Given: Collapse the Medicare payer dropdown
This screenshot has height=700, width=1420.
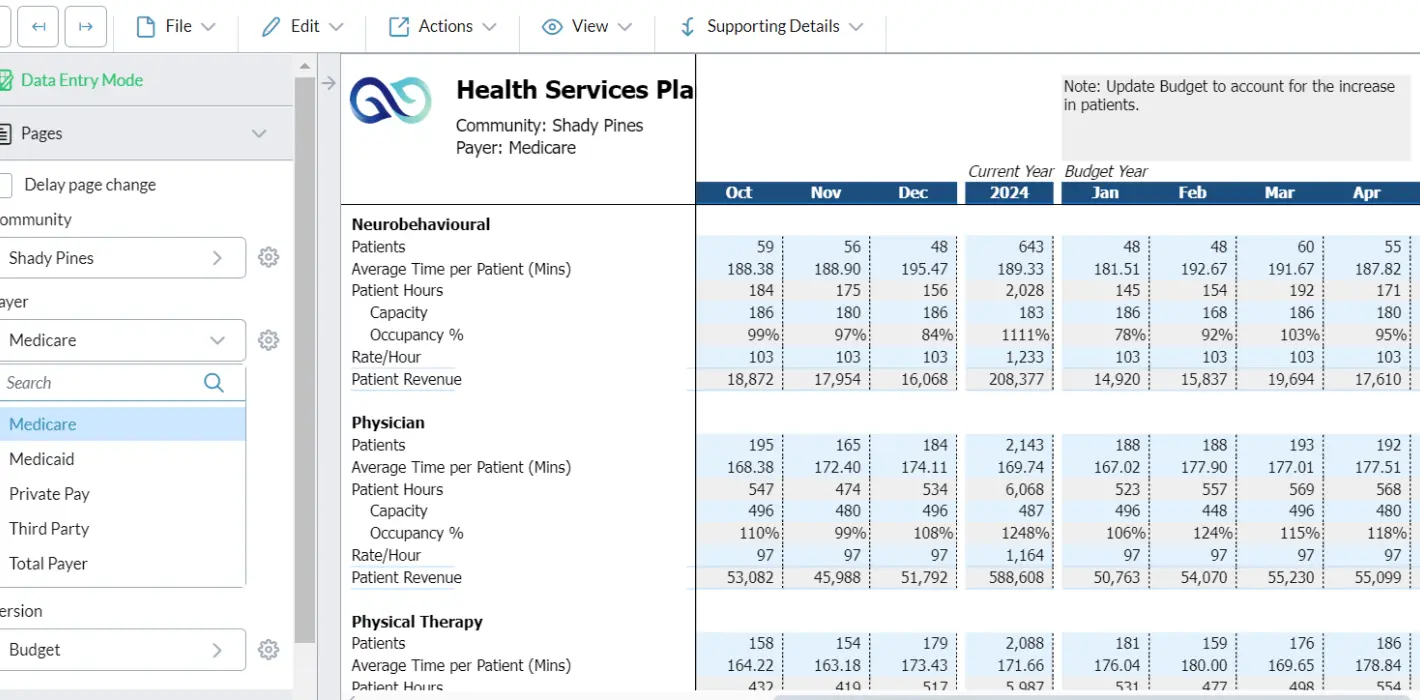Looking at the screenshot, I should [x=122, y=340].
